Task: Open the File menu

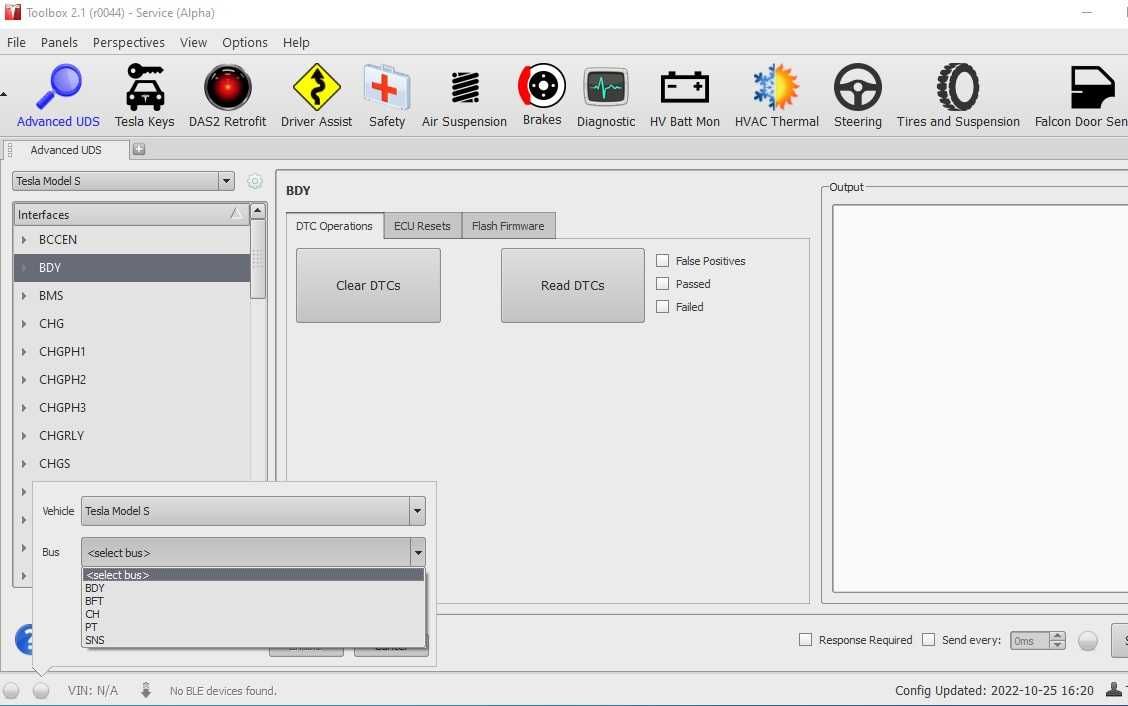Action: pos(17,42)
